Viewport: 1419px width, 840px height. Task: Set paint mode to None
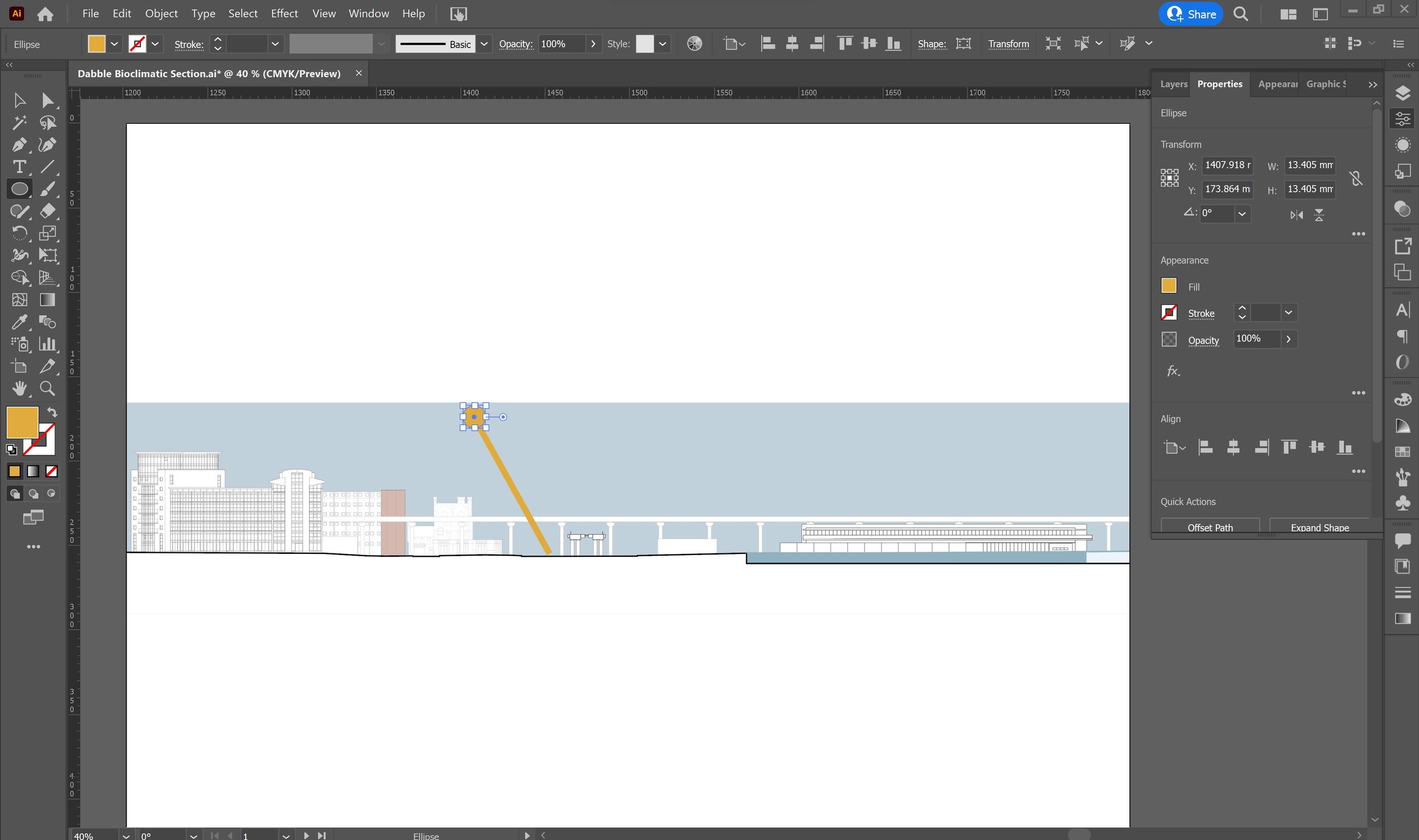pyautogui.click(x=52, y=471)
